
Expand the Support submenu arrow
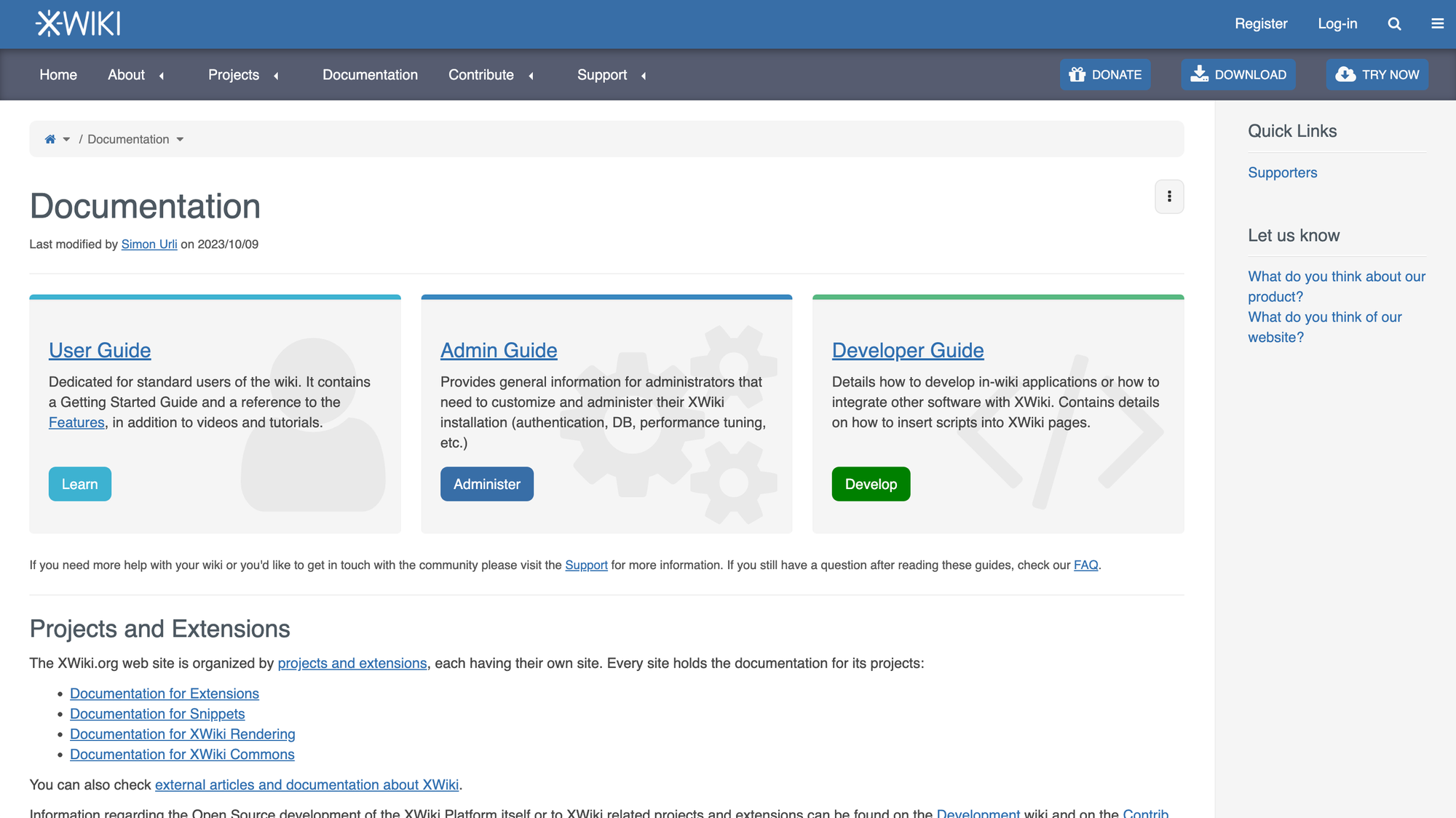(x=644, y=76)
